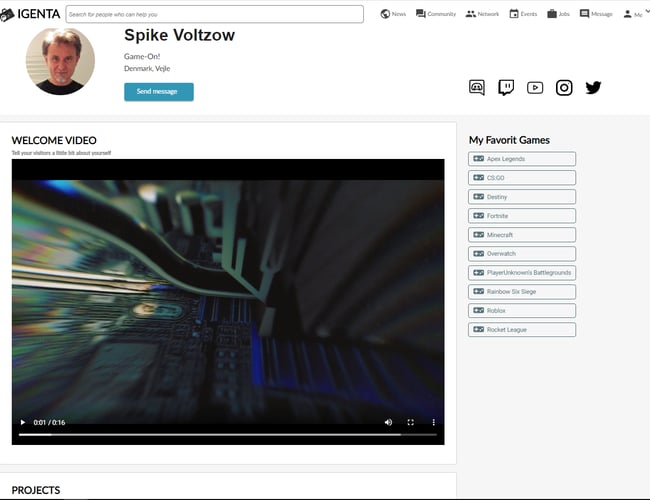Image resolution: width=650 pixels, height=500 pixels.
Task: Click the Send message button
Action: click(158, 92)
